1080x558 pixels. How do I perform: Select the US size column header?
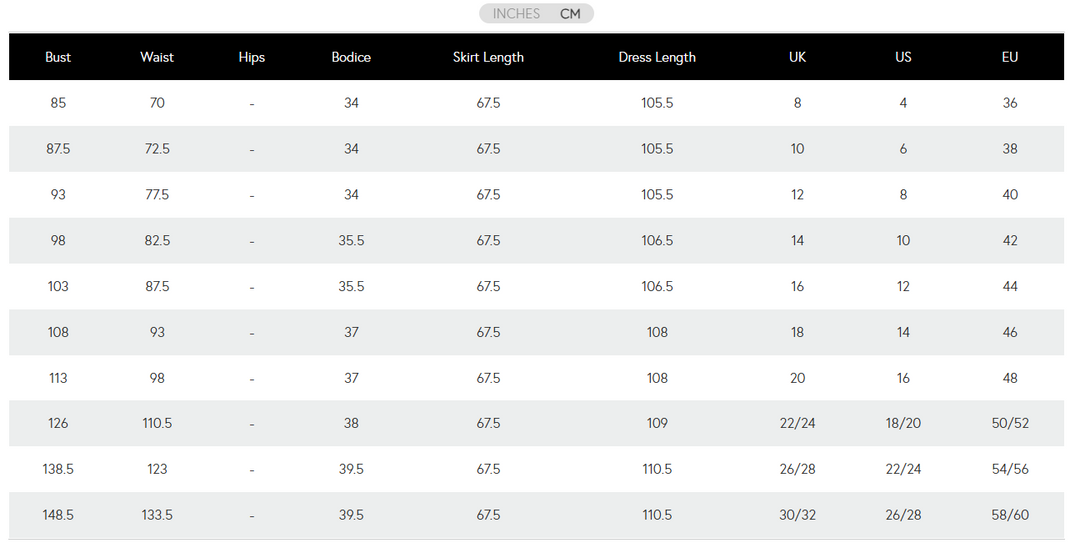(x=903, y=57)
